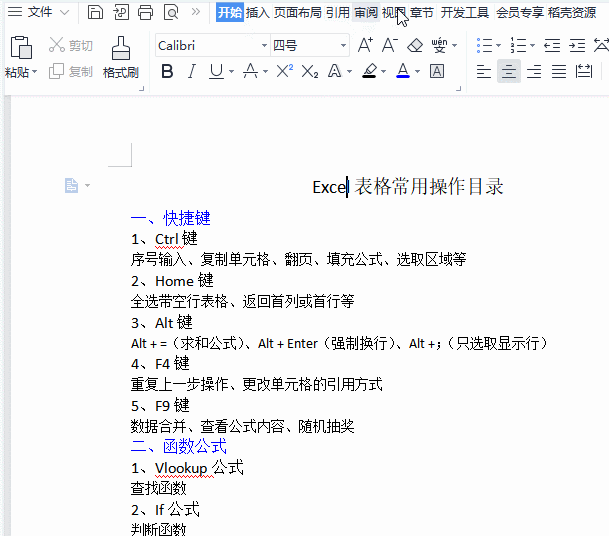The image size is (609, 536).
Task: Click the Print icon
Action: 146,12
